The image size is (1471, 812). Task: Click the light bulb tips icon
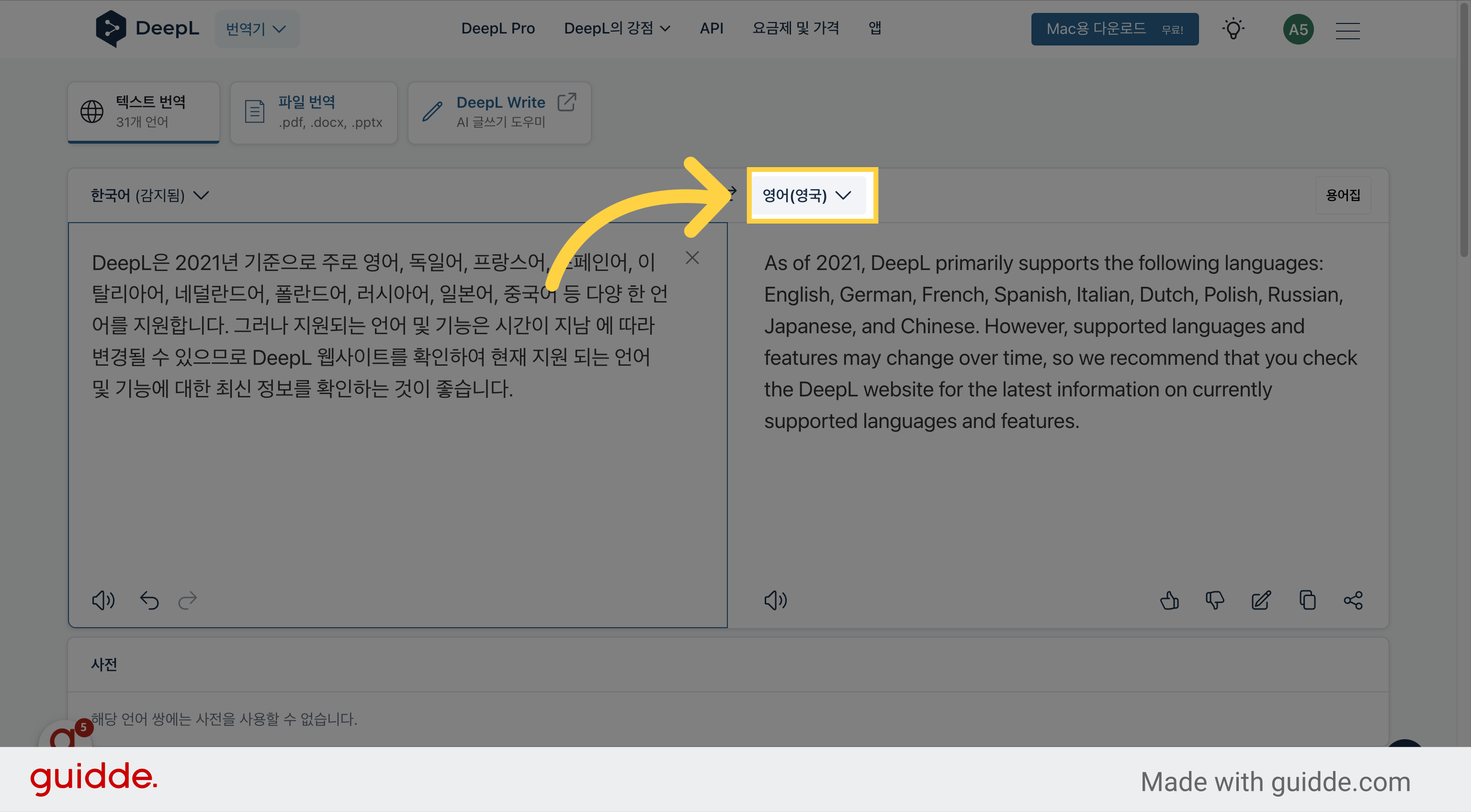click(1233, 29)
